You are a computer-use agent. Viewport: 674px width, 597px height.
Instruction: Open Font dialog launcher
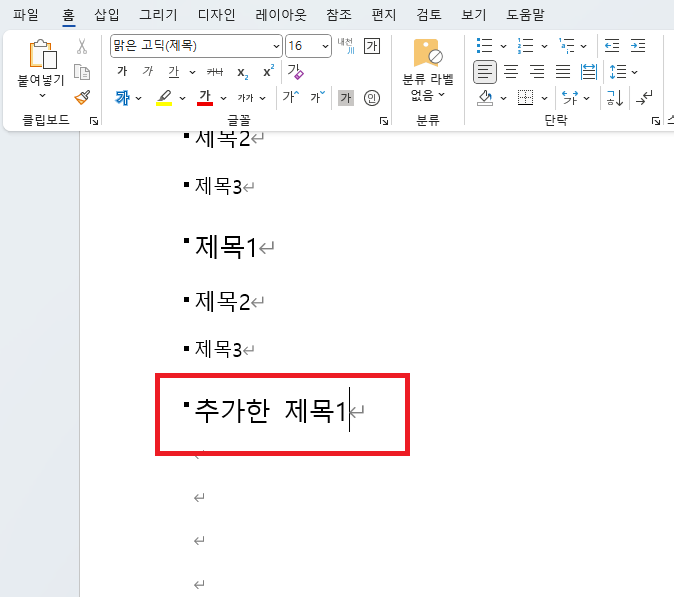pyautogui.click(x=384, y=121)
